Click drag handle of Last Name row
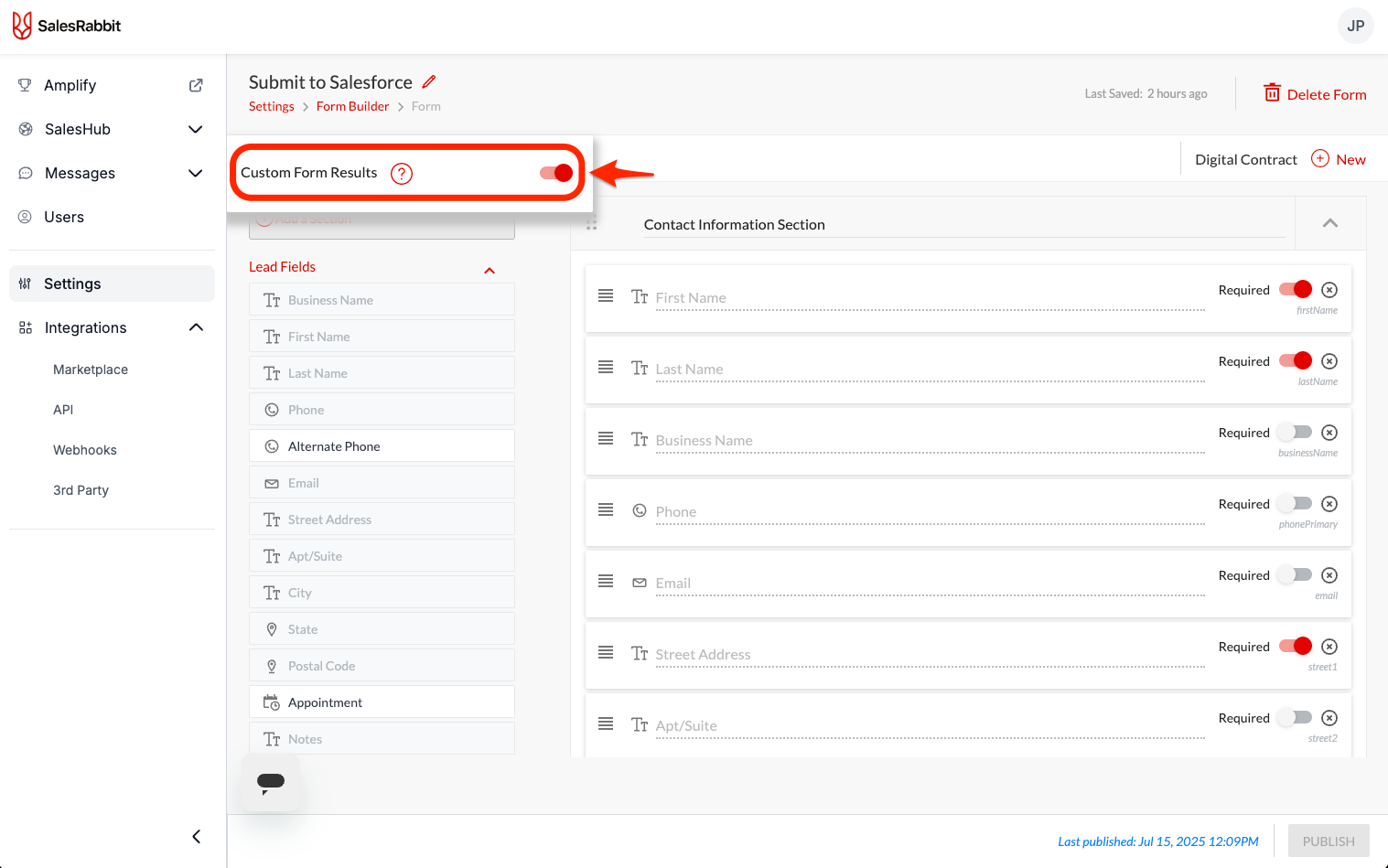Viewport: 1388px width, 868px height. click(x=606, y=367)
